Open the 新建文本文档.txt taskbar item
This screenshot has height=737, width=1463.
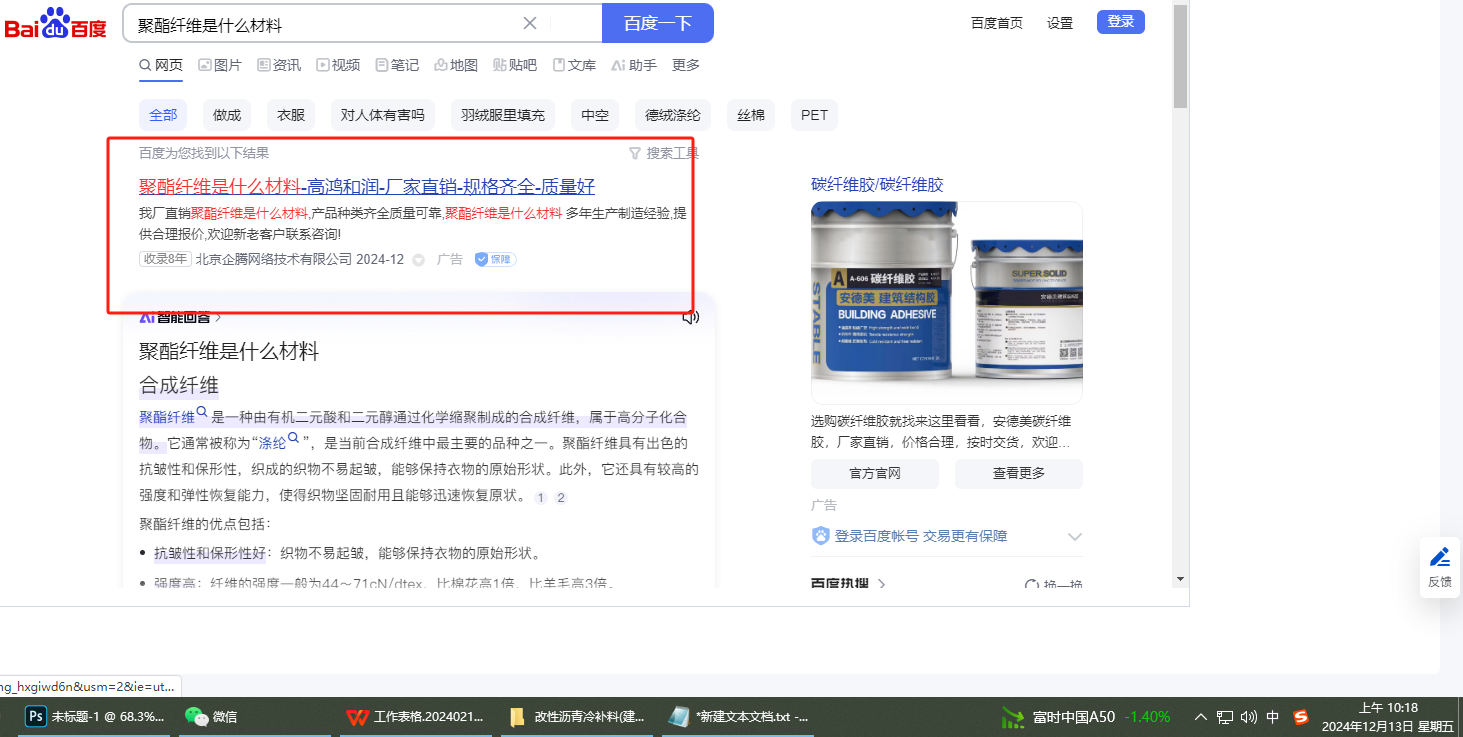tap(739, 717)
